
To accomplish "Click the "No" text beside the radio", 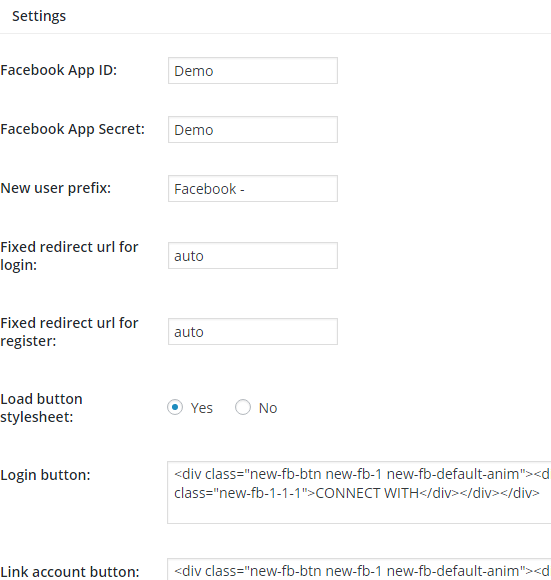I will 268,408.
